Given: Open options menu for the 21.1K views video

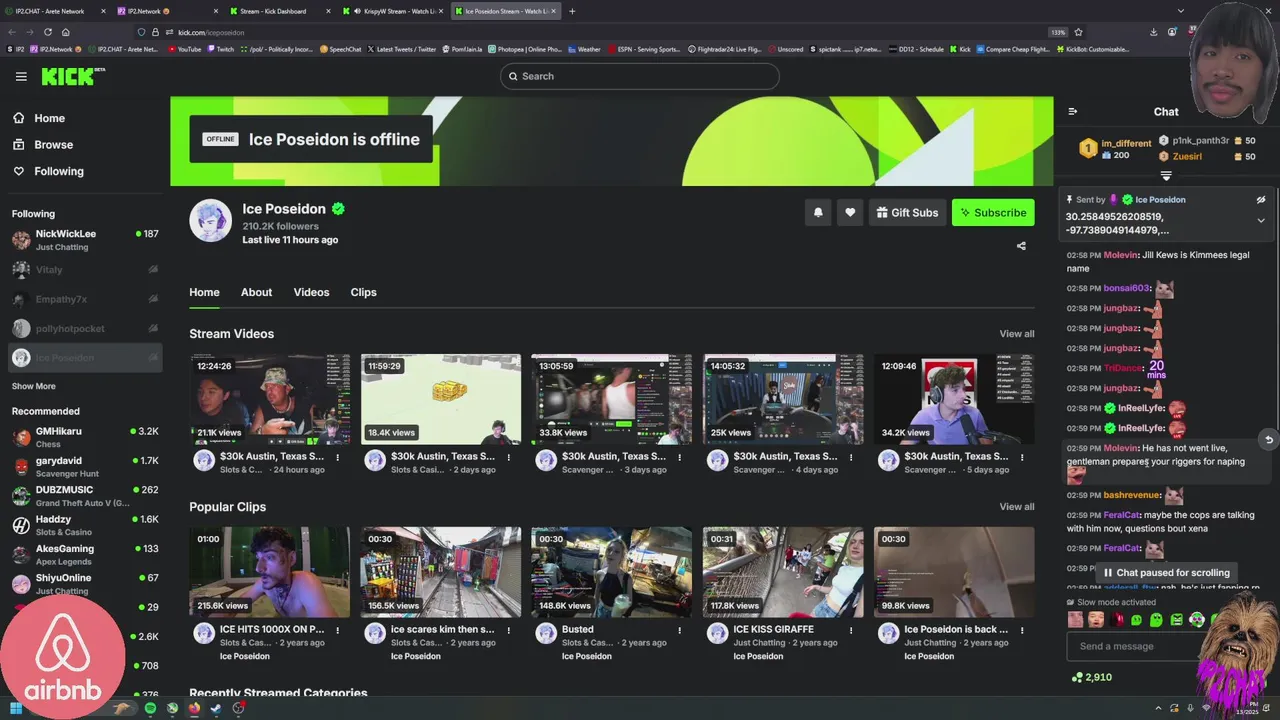Looking at the screenshot, I should pyautogui.click(x=338, y=457).
